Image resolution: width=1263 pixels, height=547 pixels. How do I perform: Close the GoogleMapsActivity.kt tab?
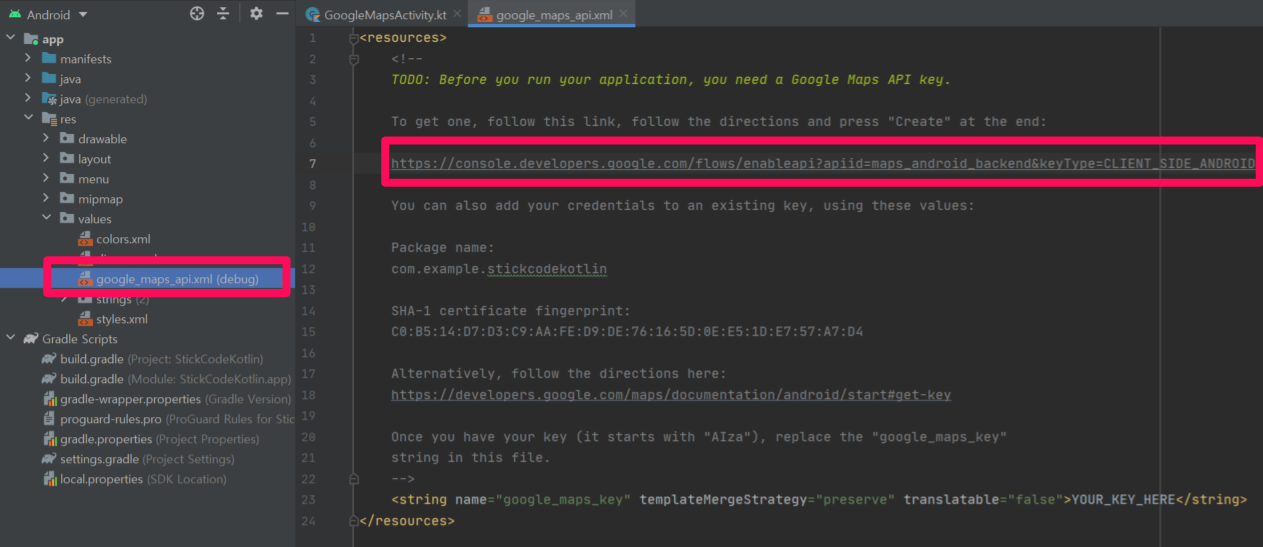[x=457, y=14]
